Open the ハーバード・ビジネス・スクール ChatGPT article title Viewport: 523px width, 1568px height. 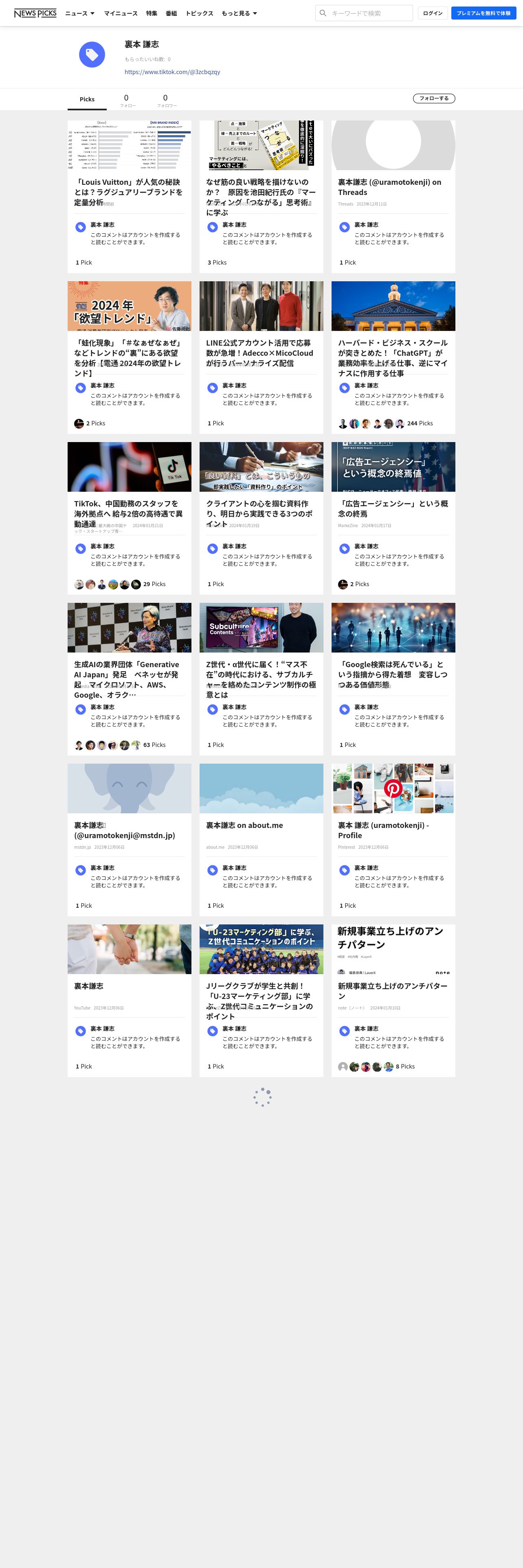click(393, 358)
